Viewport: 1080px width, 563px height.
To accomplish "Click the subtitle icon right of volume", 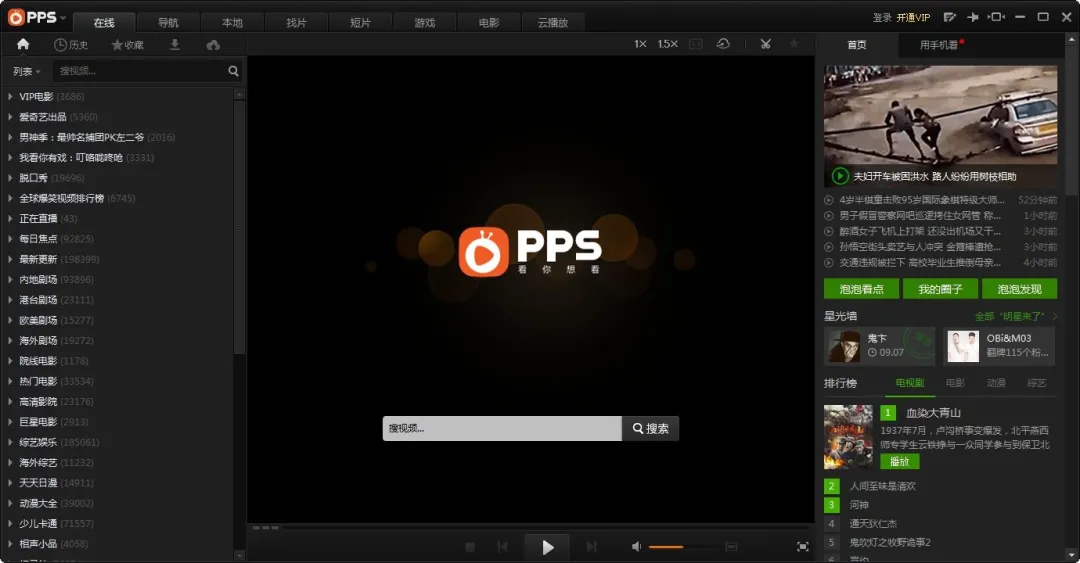I will coord(731,546).
